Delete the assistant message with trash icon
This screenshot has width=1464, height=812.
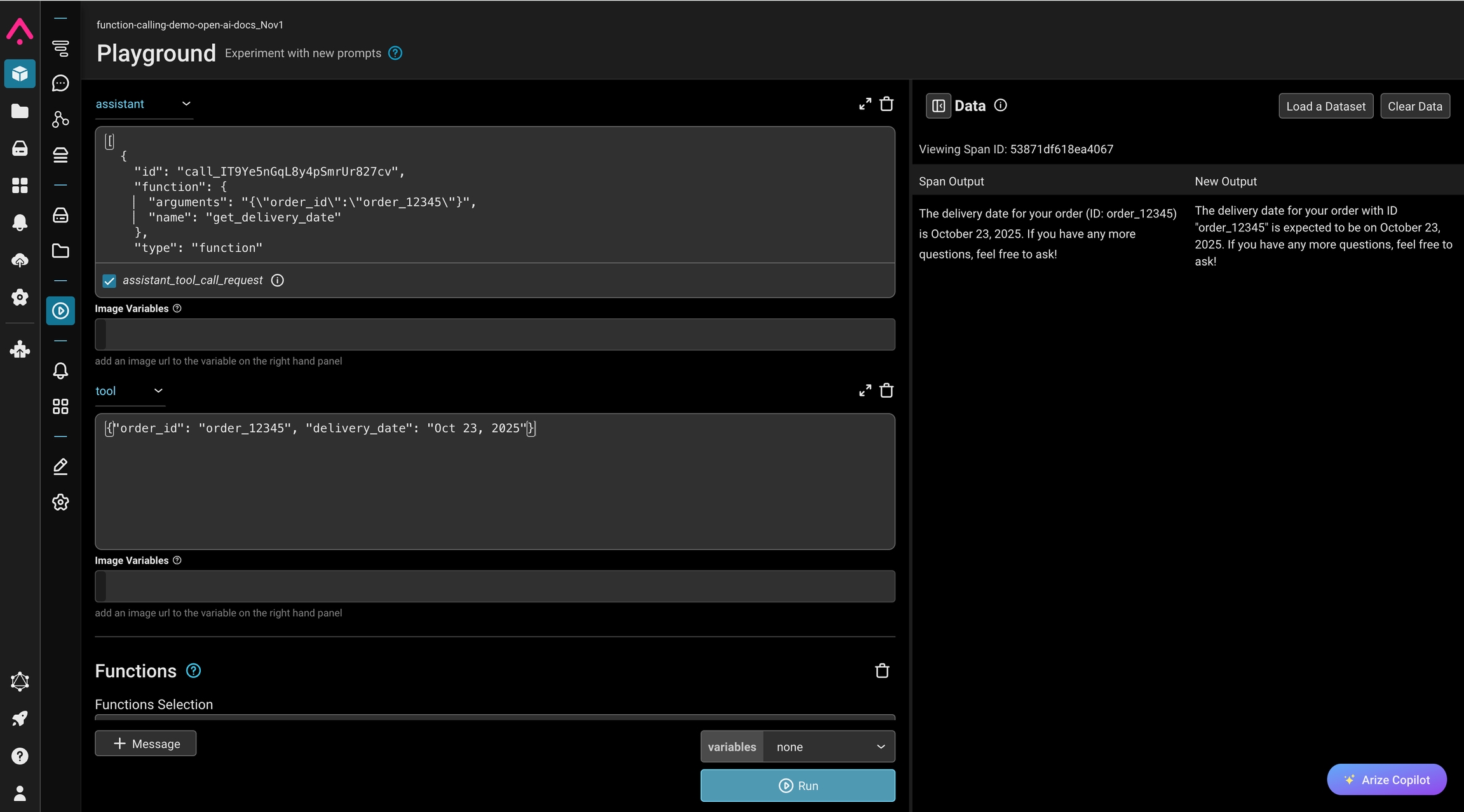(x=886, y=104)
